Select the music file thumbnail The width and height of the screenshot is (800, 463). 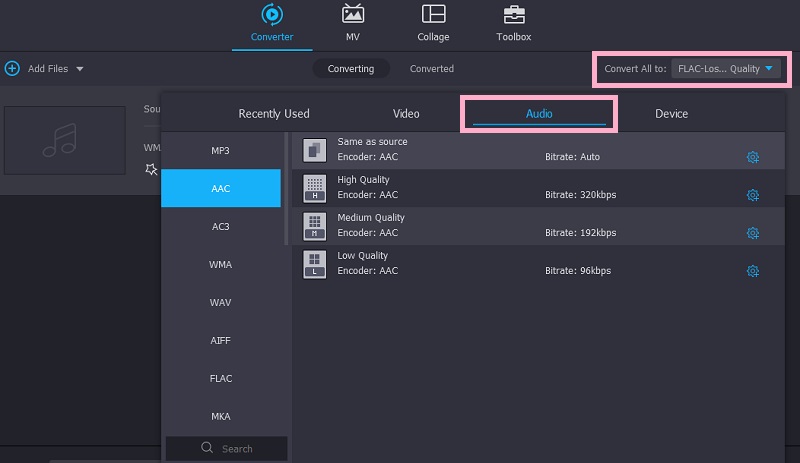click(x=65, y=140)
